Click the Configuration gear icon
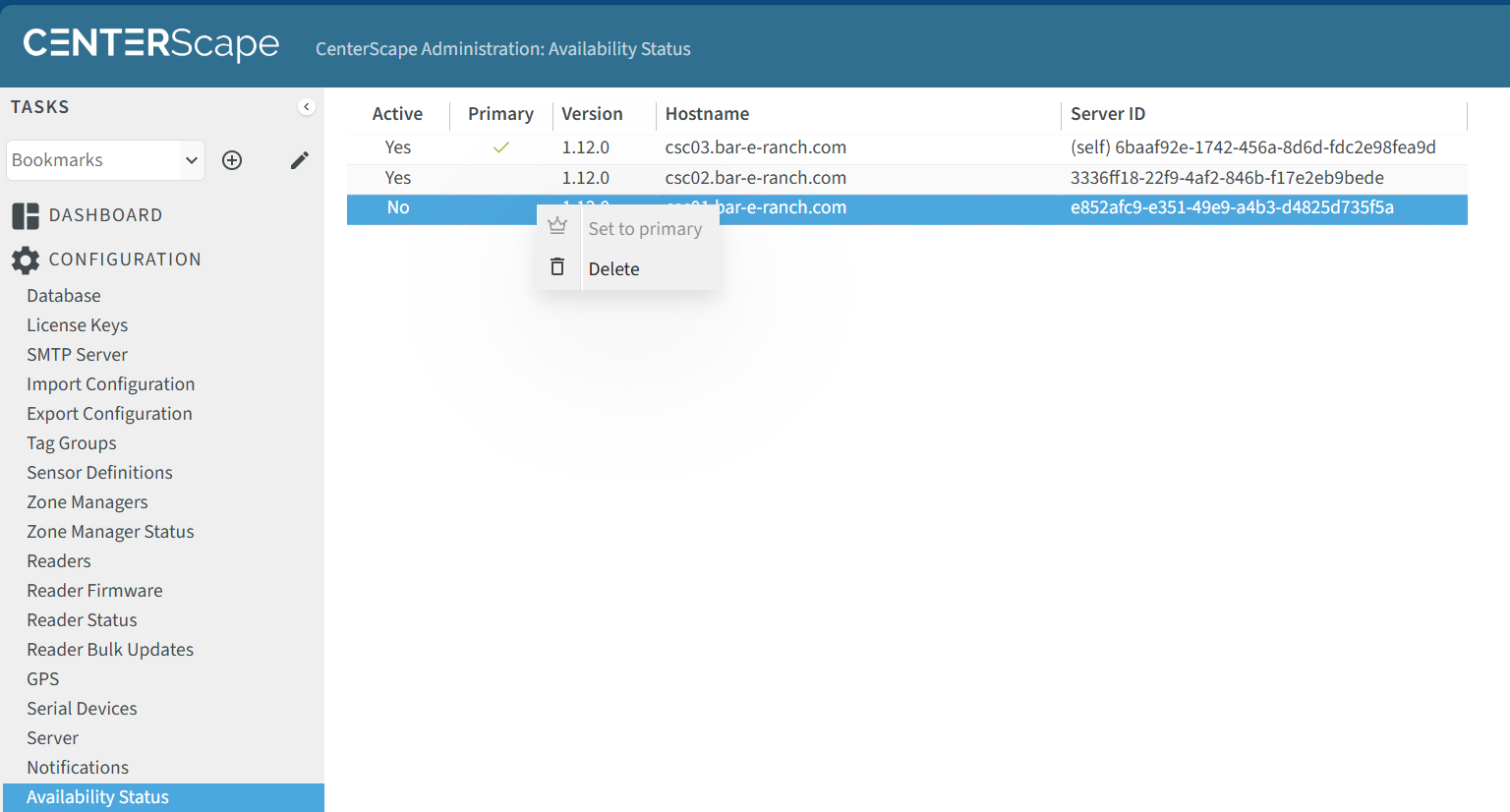Viewport: 1510px width, 812px height. (x=26, y=260)
